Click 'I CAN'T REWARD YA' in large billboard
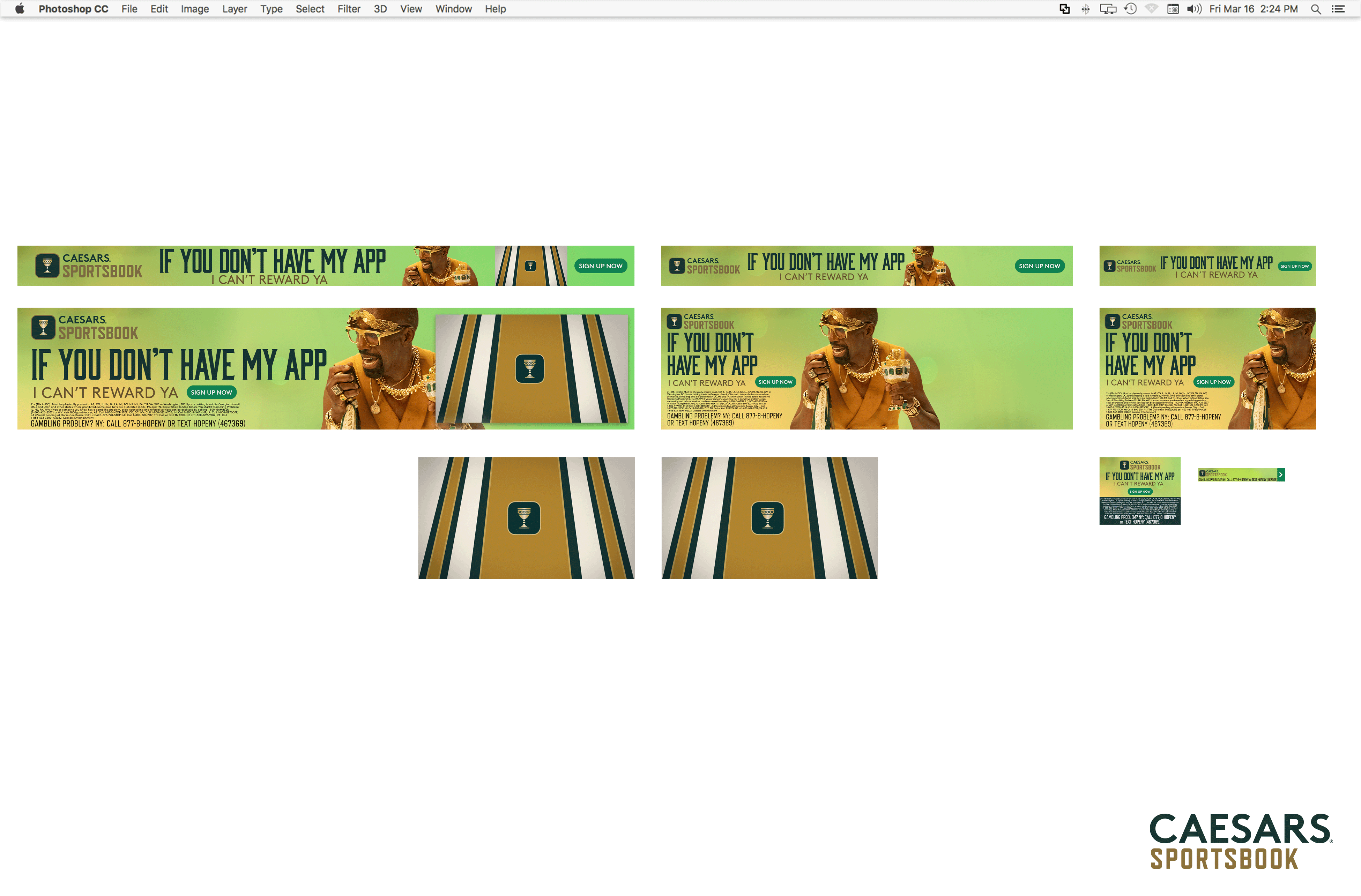The image size is (1361, 896). (105, 393)
